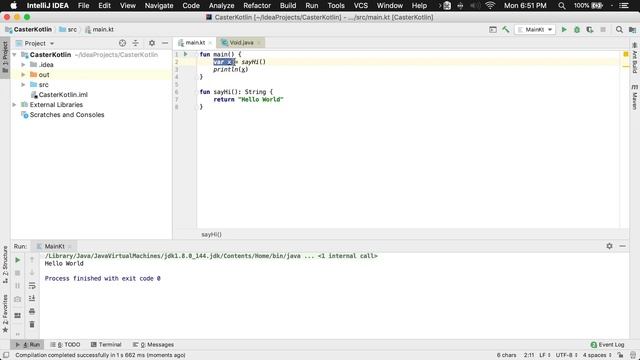Clear all Run console output with the trash icon
Screen dimensions: 640x360
pos(32,324)
